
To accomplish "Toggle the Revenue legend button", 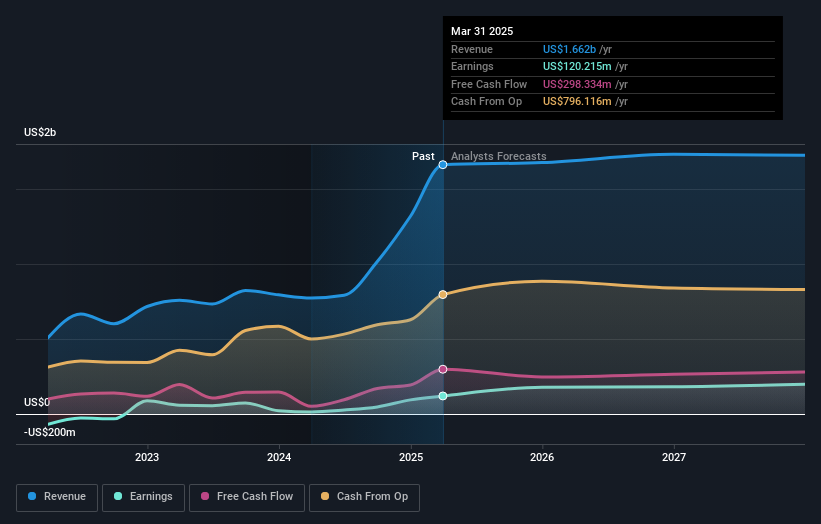I will (57, 497).
